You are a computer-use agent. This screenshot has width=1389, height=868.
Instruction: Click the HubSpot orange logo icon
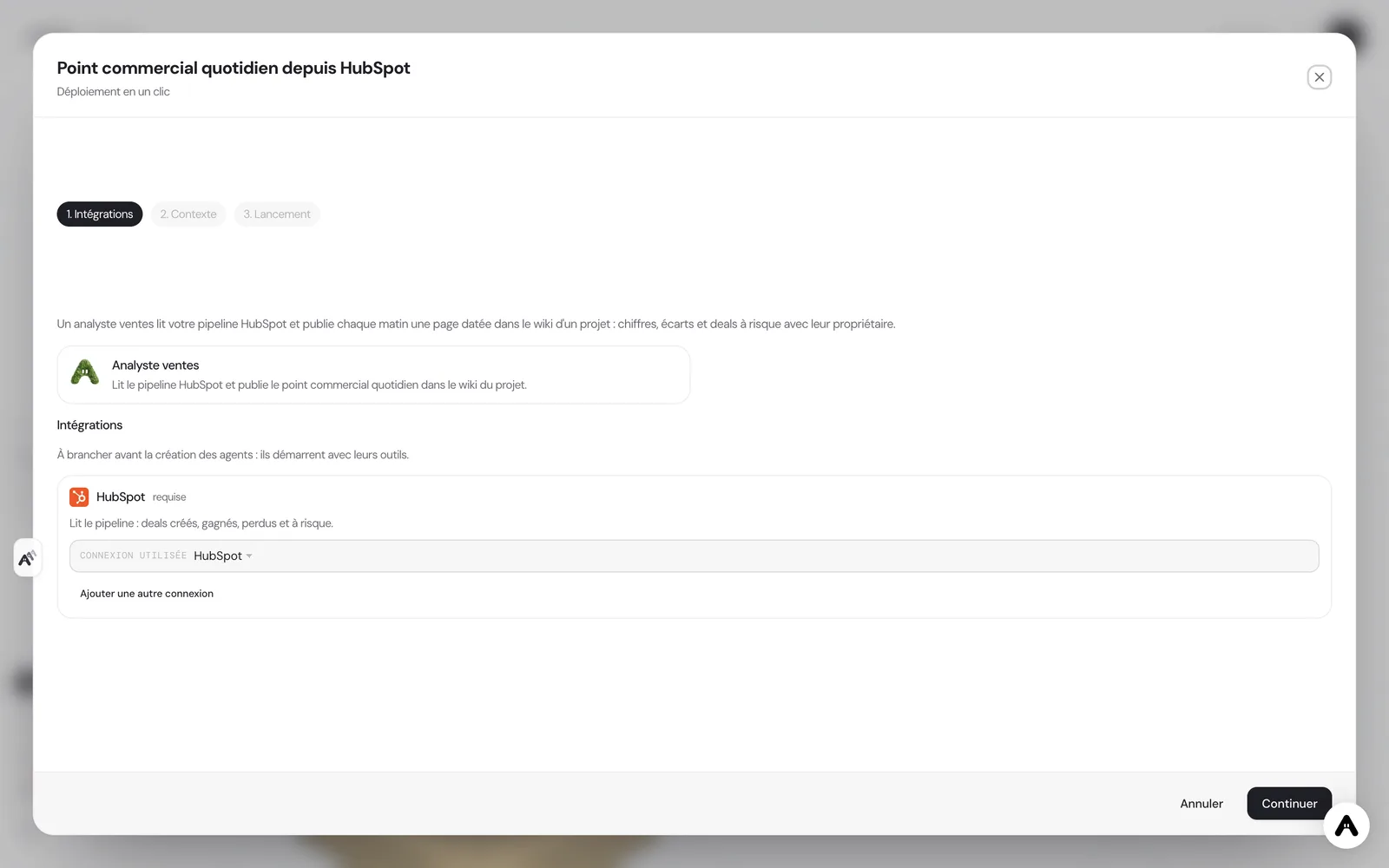(79, 496)
